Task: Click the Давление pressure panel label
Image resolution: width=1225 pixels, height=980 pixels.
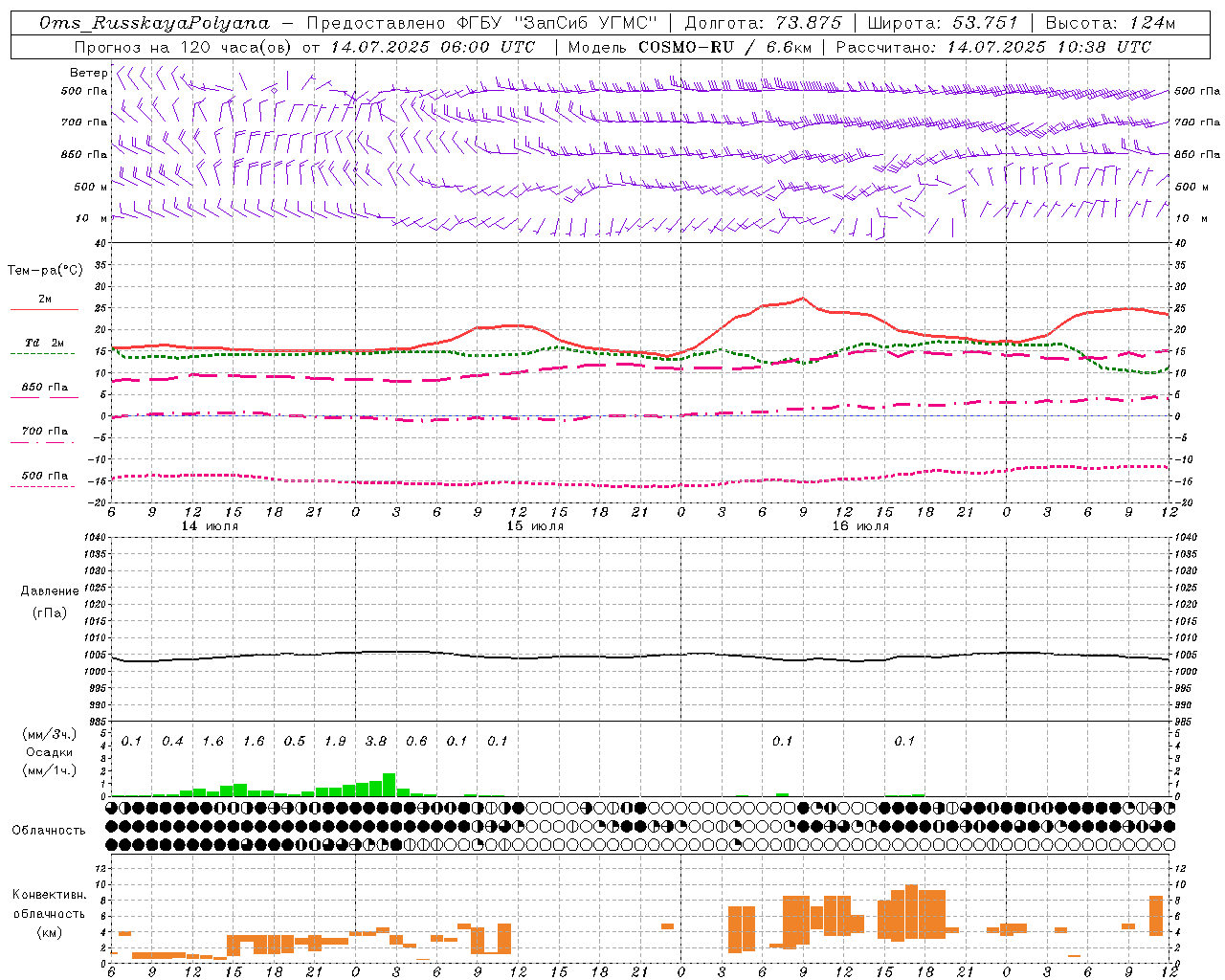Action: click(49, 590)
